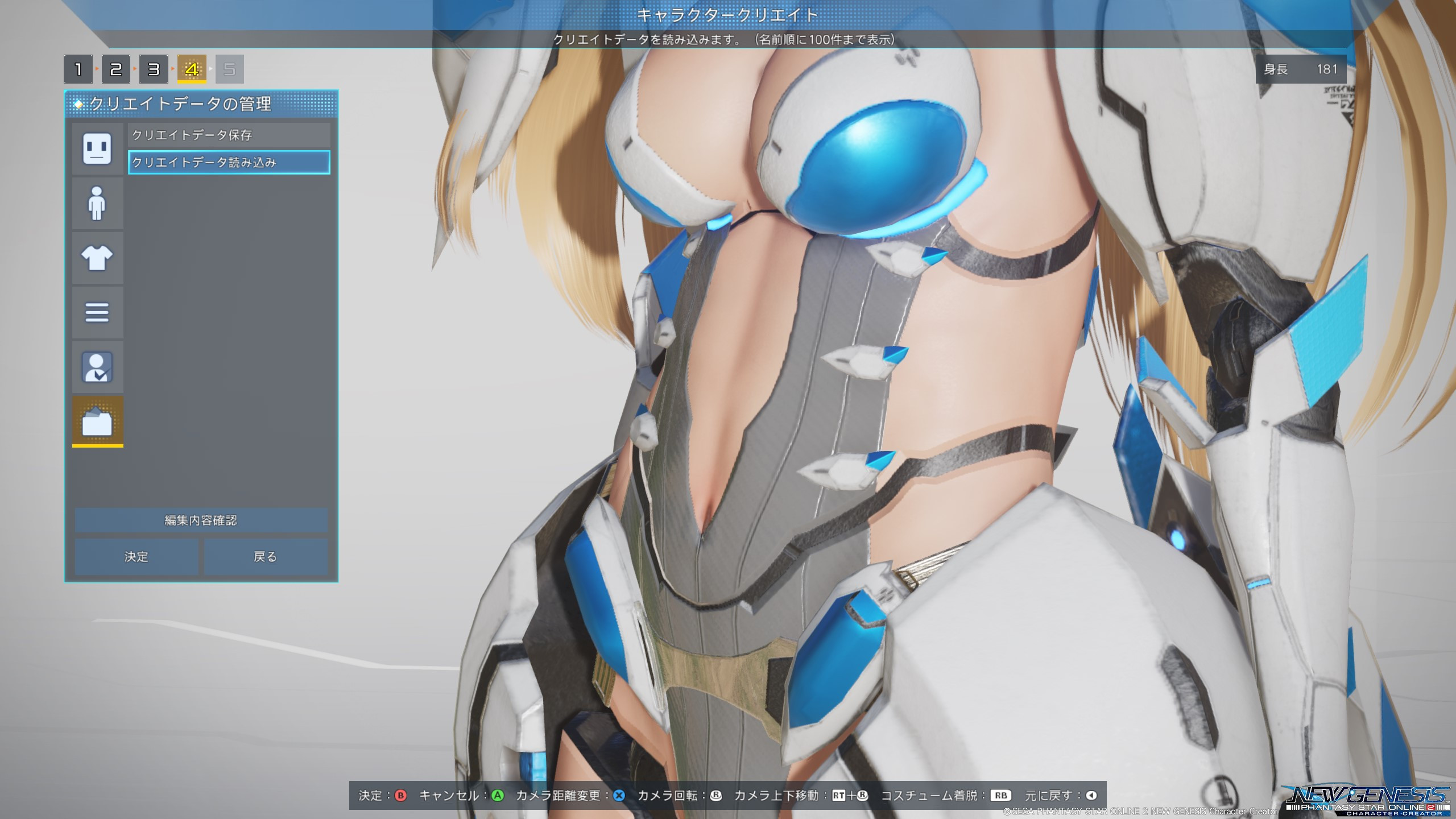Screen dimensions: 1456x819
Task: Click the クリエイトデータを読み込みます description text
Action: click(724, 39)
